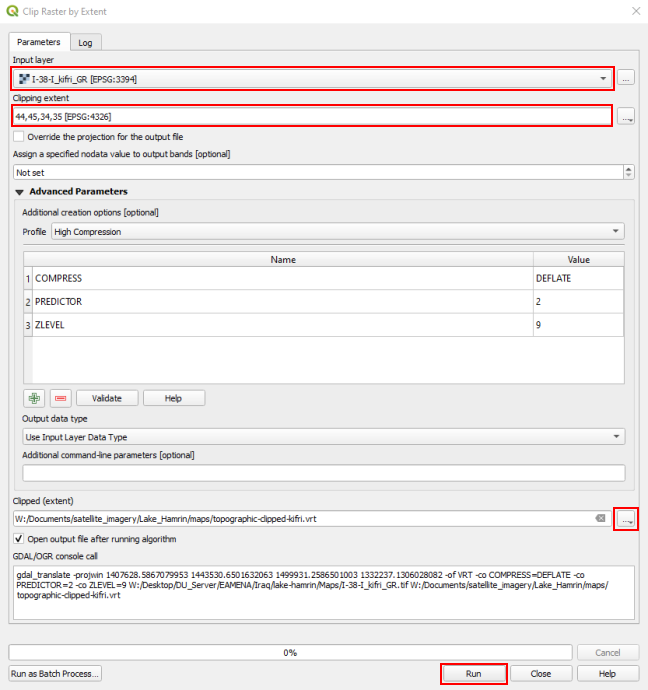Screen dimensions: 648x690
Task: Click the green plus add-row icon
Action: pos(36,398)
